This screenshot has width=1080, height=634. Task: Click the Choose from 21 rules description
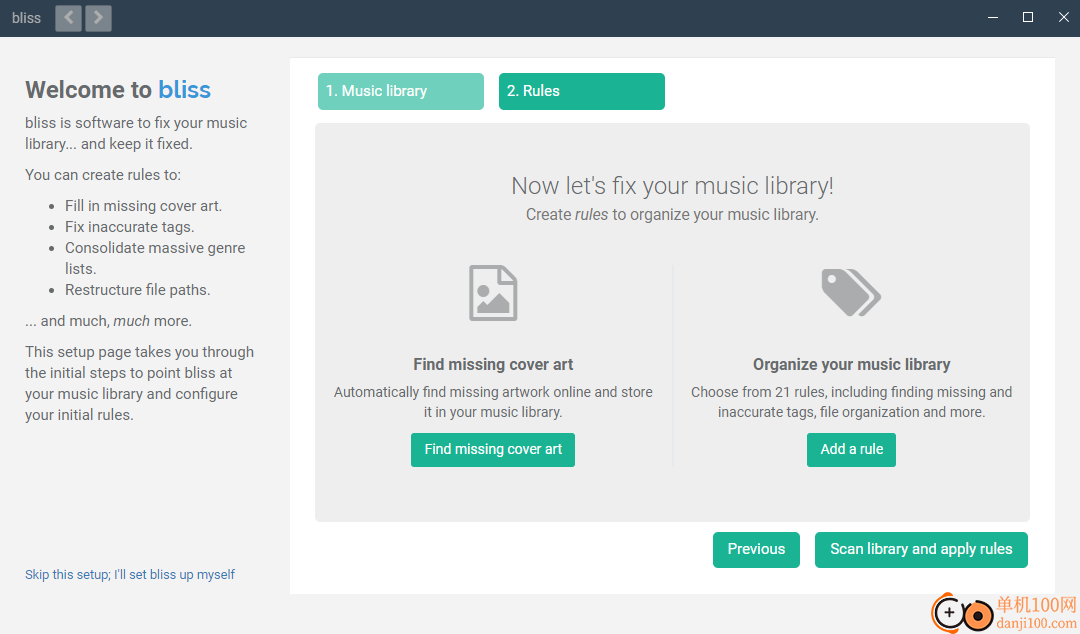click(x=851, y=402)
